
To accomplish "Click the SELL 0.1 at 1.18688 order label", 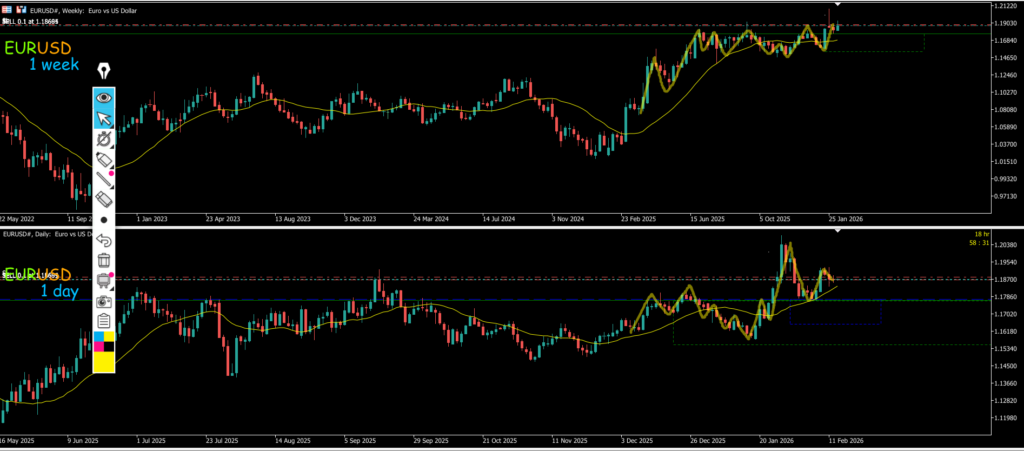I will point(30,21).
